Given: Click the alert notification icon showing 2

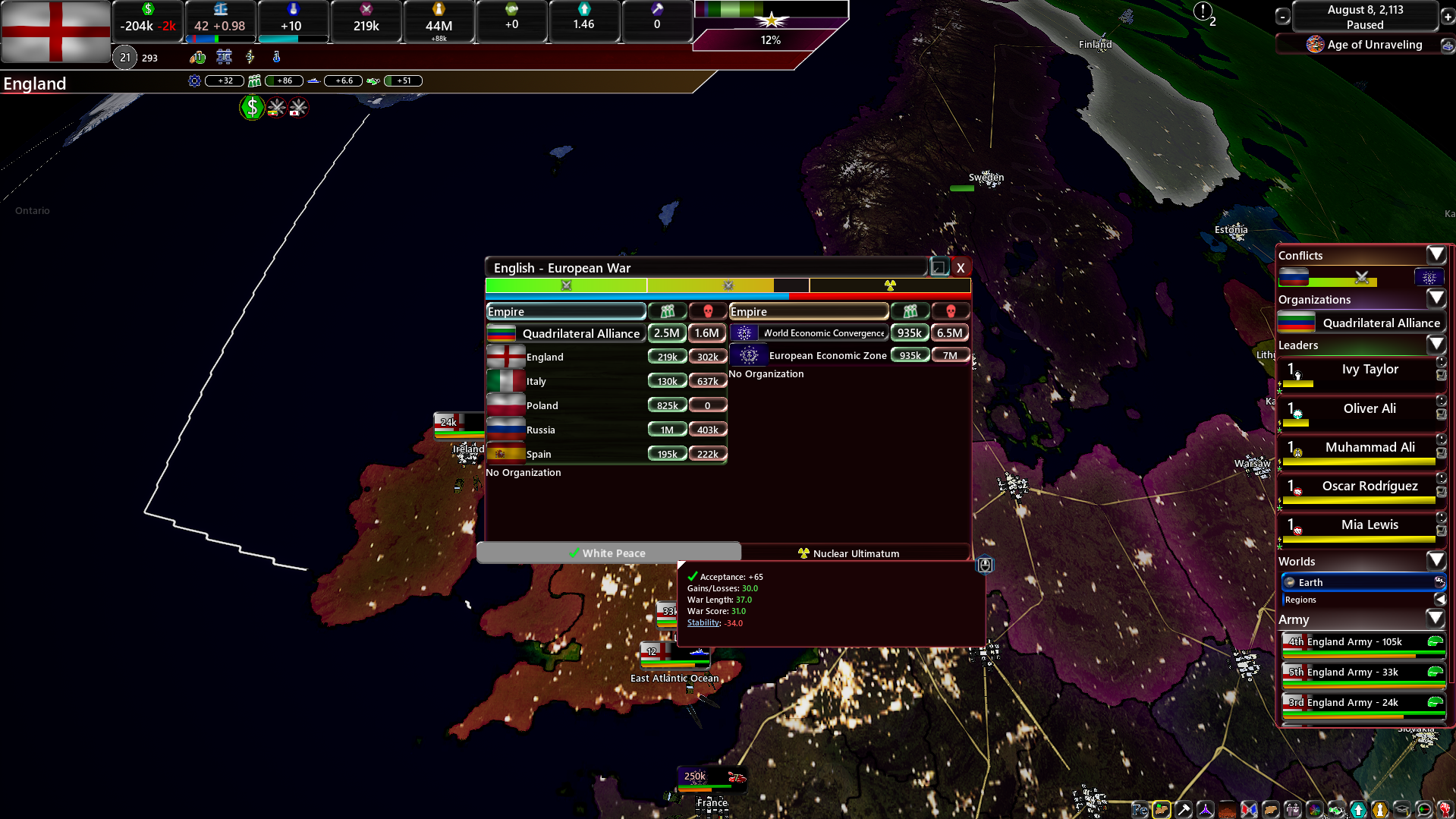Looking at the screenshot, I should click(x=1203, y=12).
